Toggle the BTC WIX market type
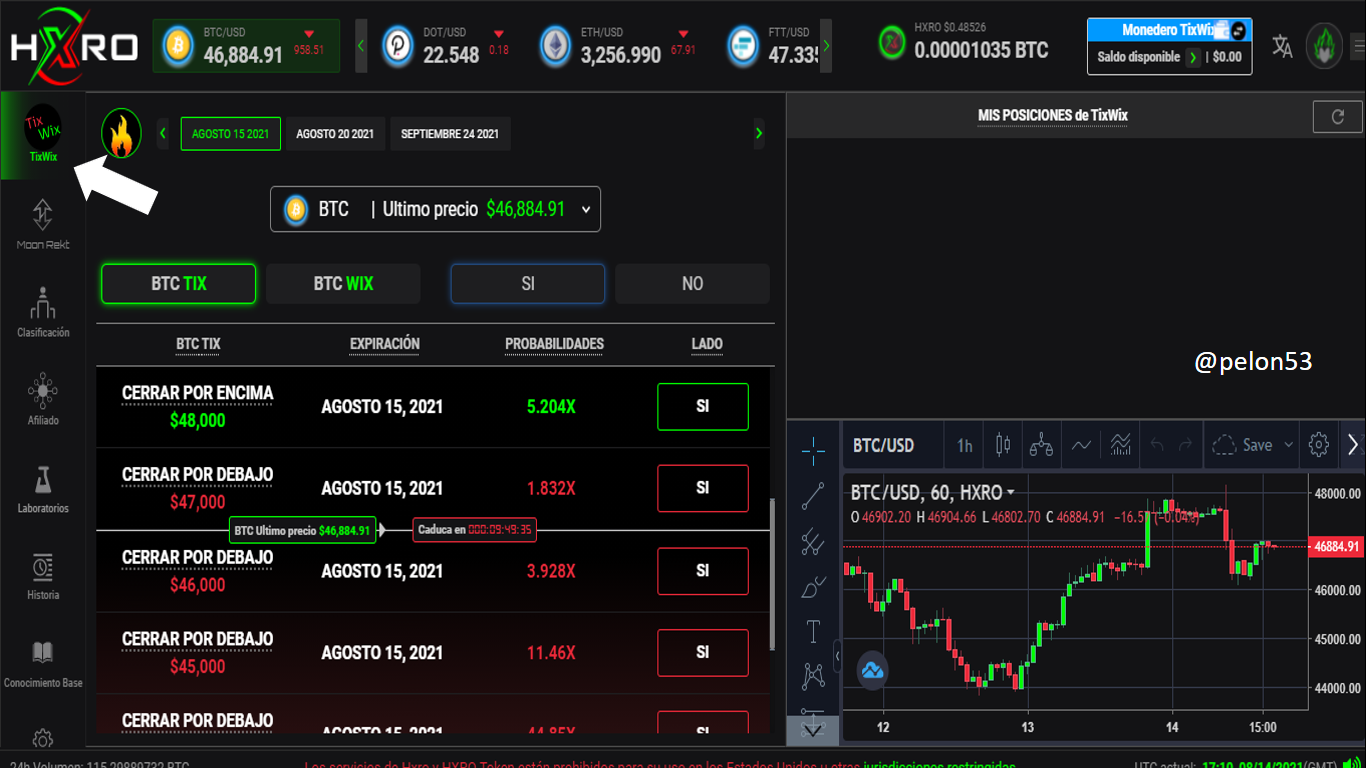The image size is (1366, 768). (x=343, y=284)
